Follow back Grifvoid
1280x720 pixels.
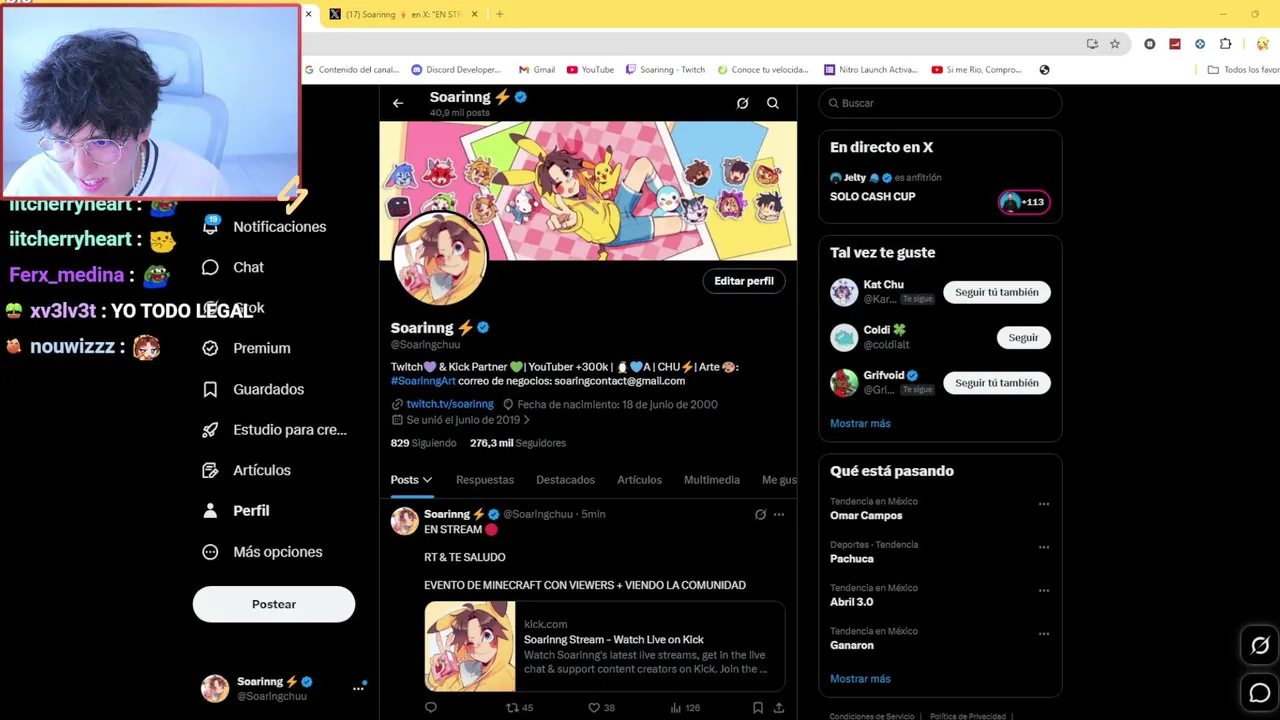pos(996,383)
